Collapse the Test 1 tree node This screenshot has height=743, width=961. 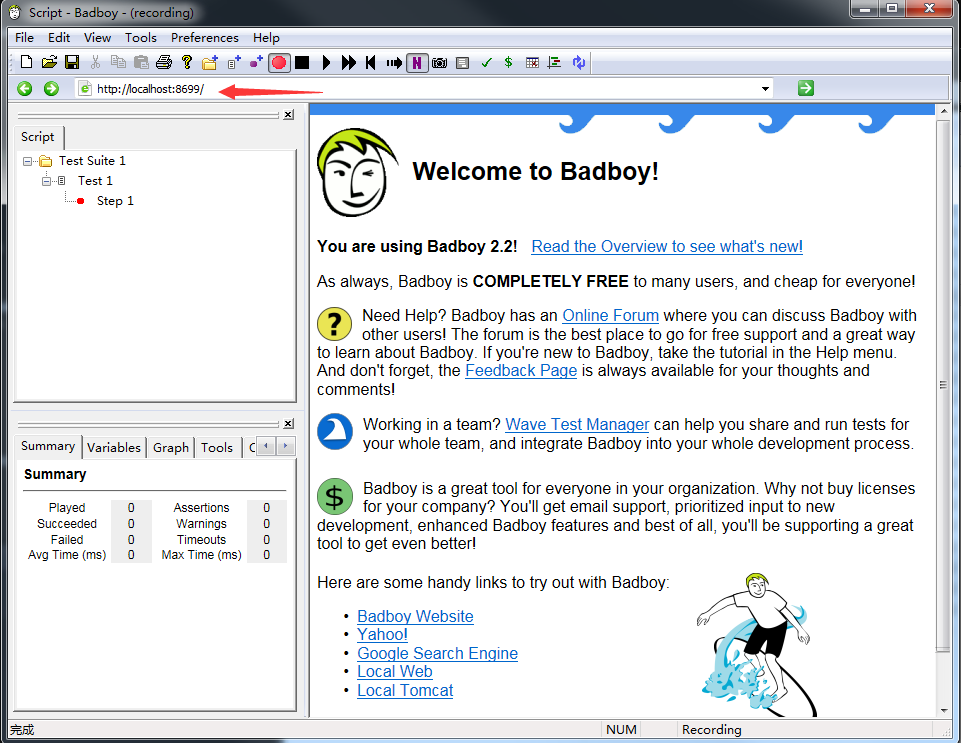(x=47, y=181)
